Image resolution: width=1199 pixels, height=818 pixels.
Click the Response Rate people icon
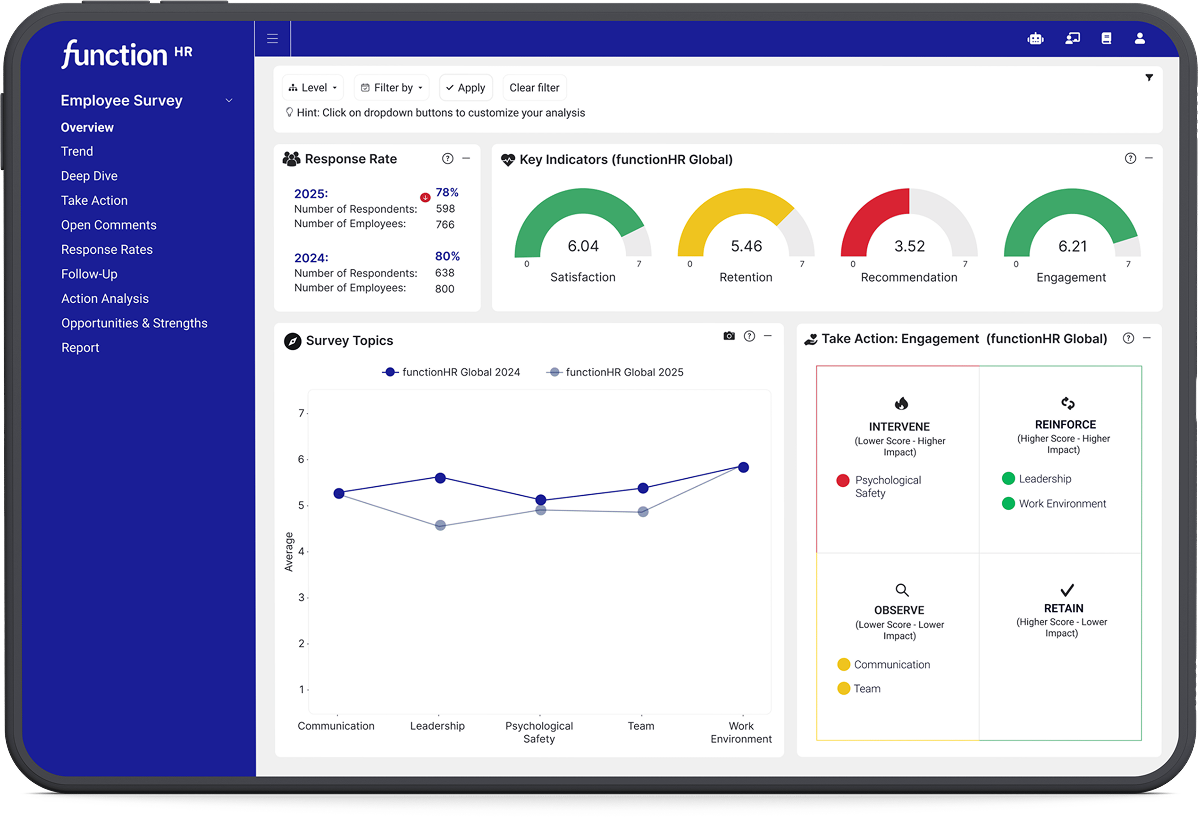291,159
